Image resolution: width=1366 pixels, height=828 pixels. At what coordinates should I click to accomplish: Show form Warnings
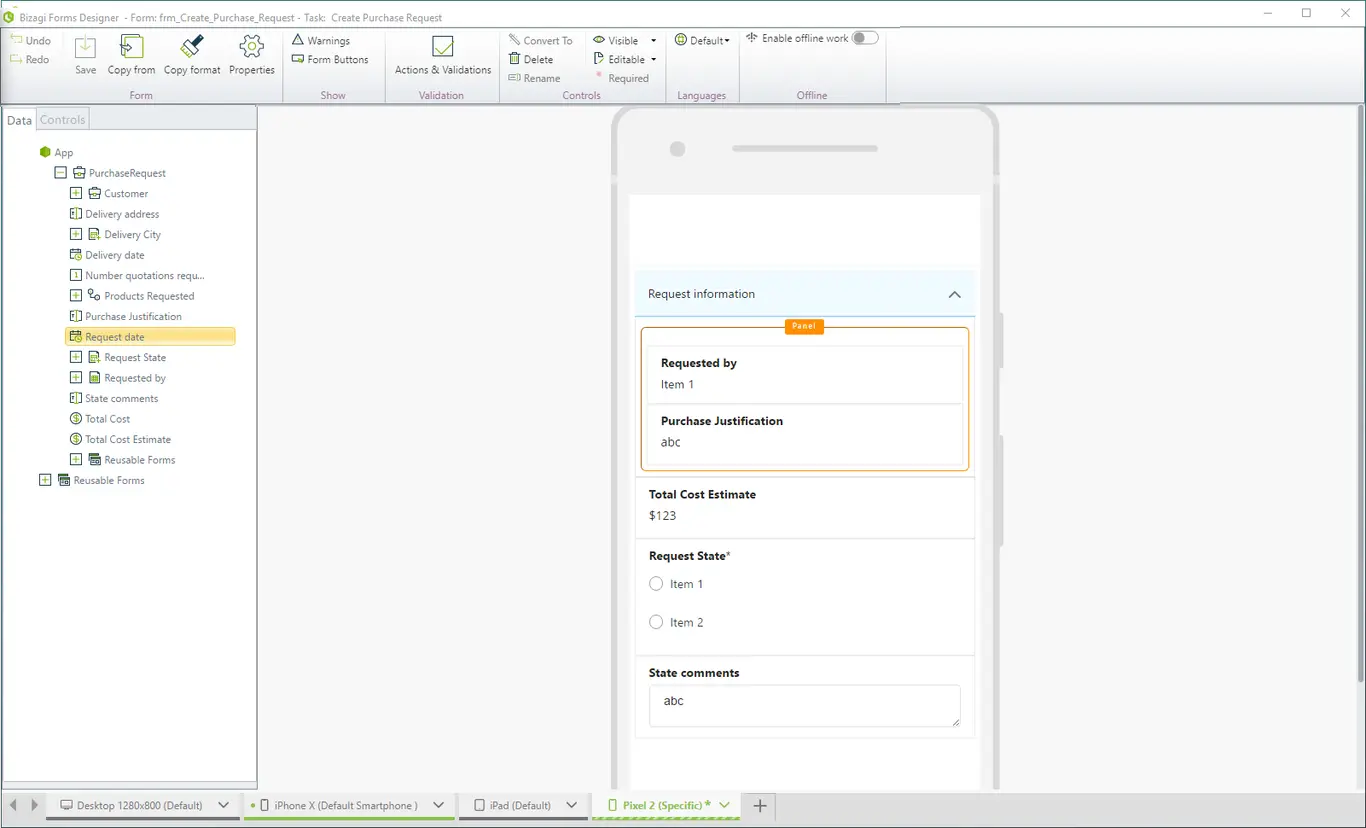click(x=321, y=40)
